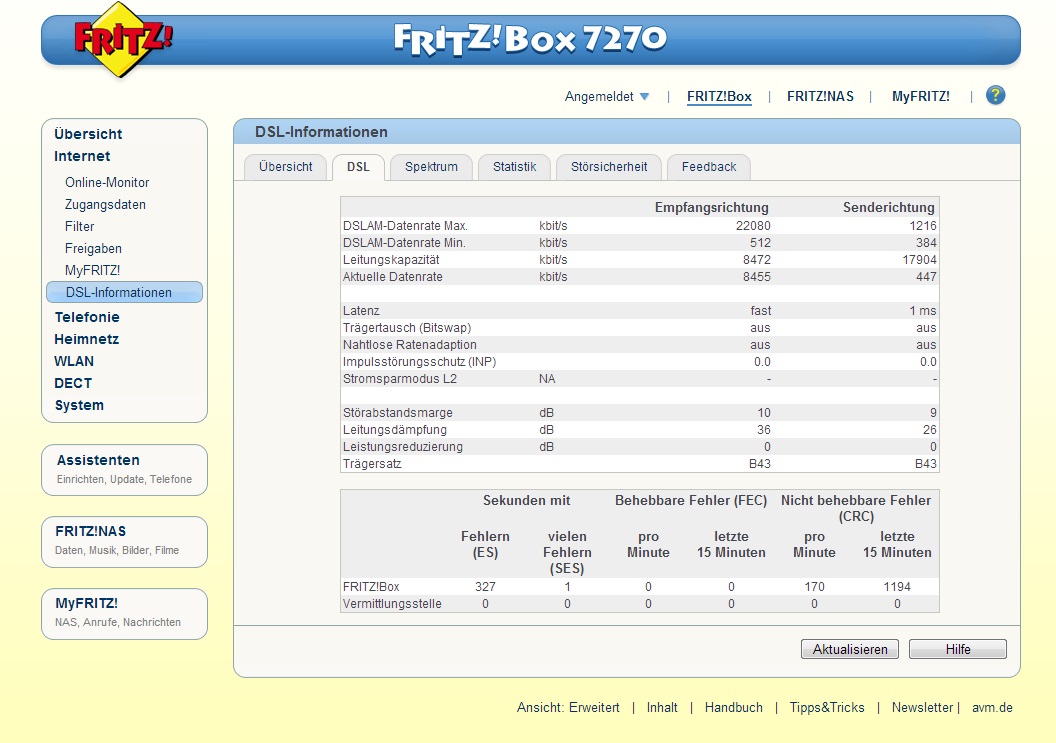1056x743 pixels.
Task: Open Filter in the sidebar
Action: point(79,227)
